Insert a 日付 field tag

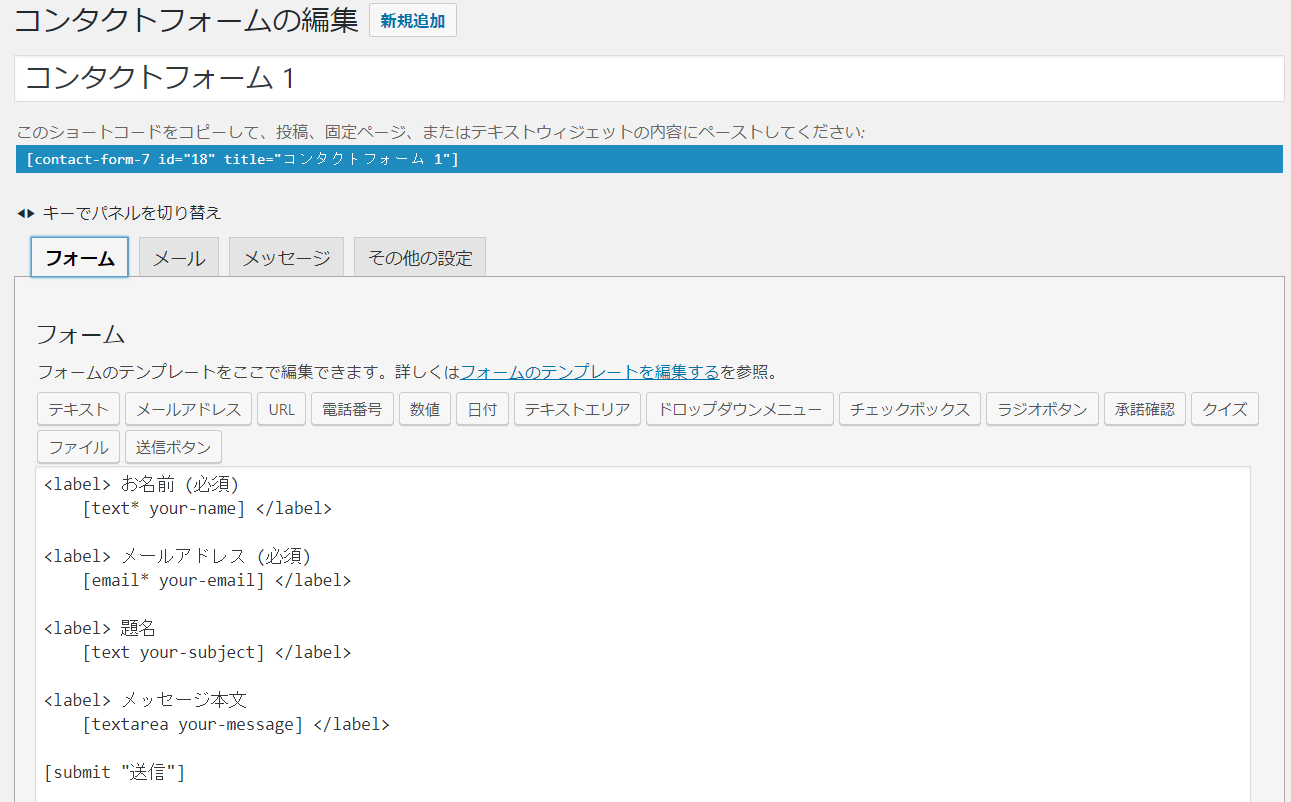483,409
